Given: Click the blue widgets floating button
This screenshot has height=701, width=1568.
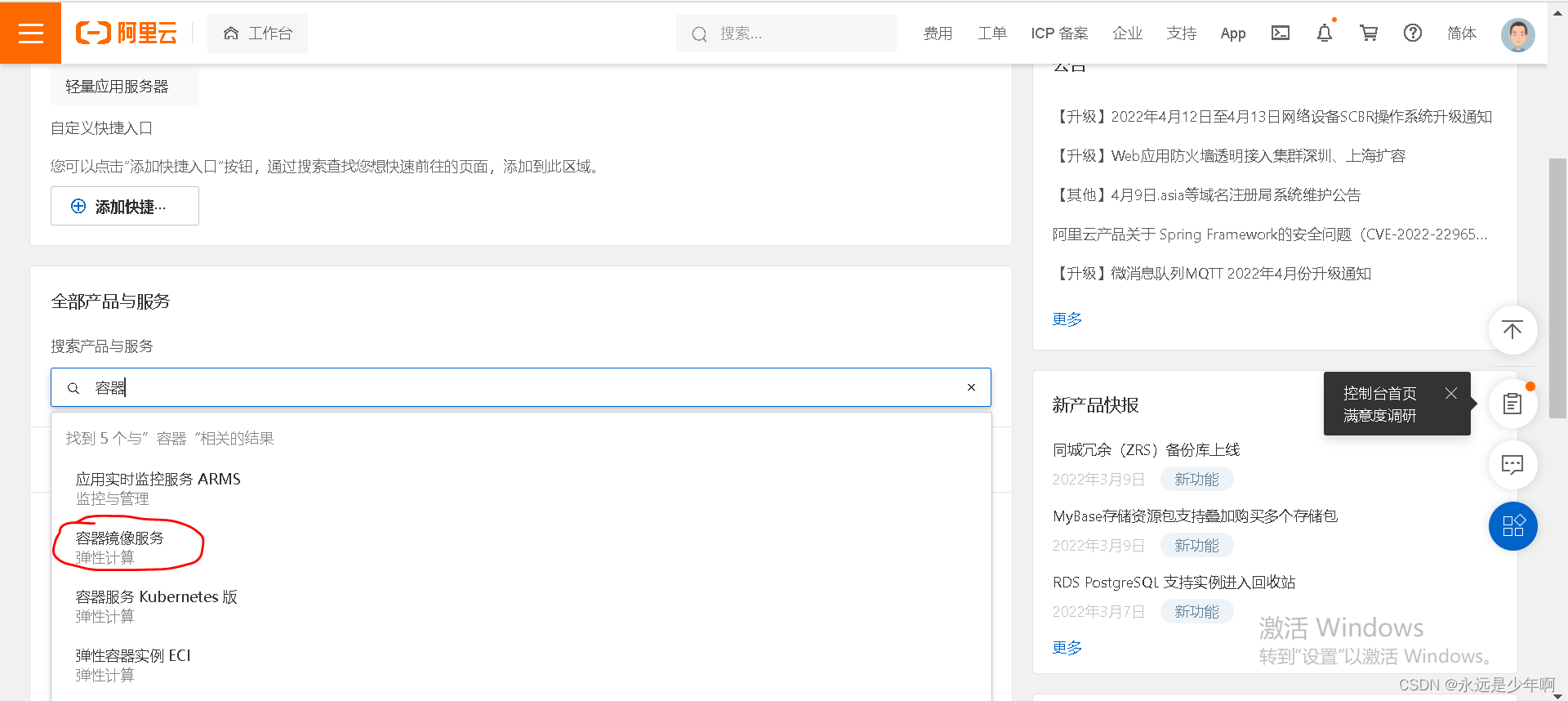Looking at the screenshot, I should click(x=1512, y=526).
